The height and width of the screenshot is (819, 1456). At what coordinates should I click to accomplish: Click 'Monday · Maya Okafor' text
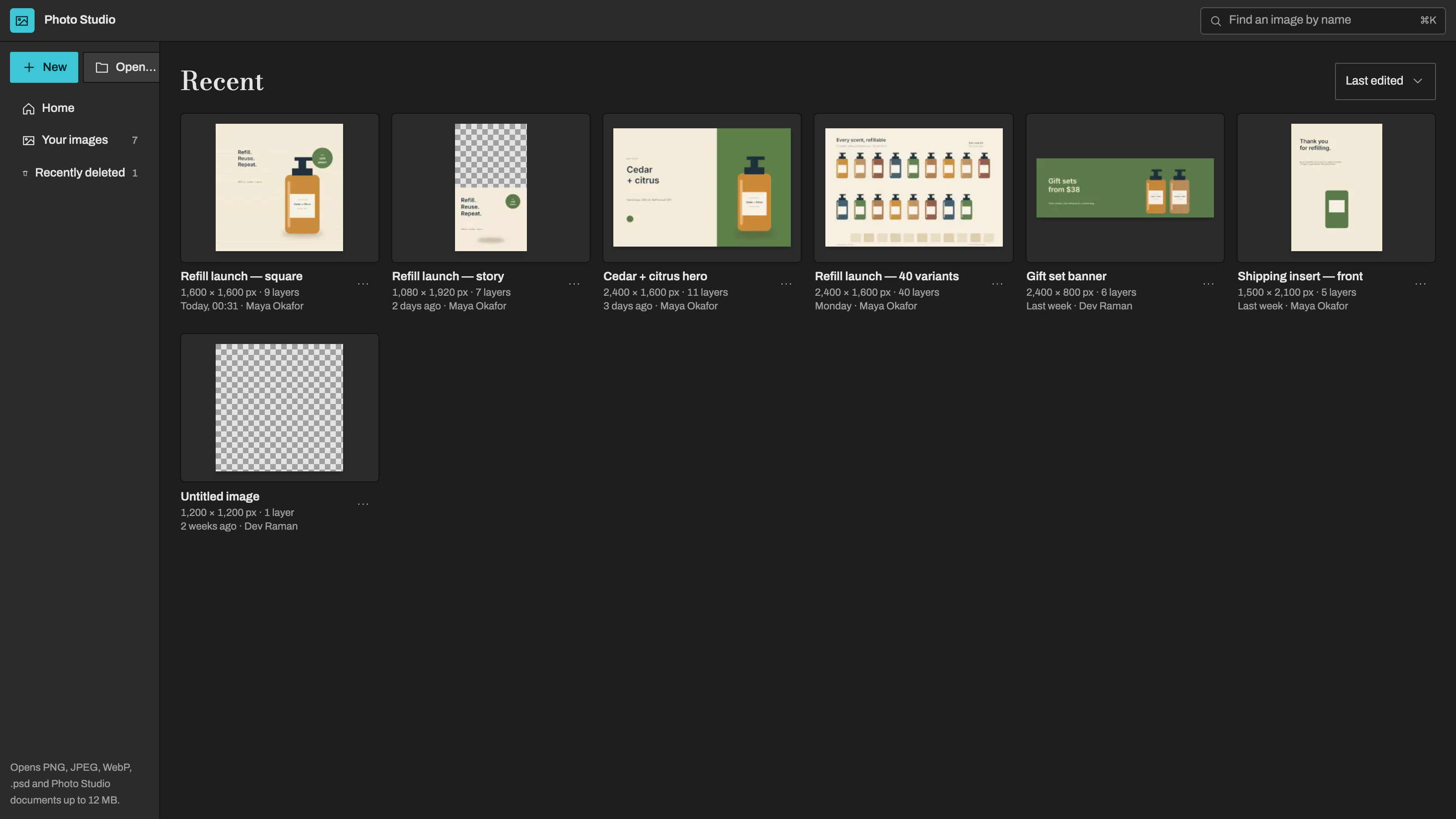[866, 306]
